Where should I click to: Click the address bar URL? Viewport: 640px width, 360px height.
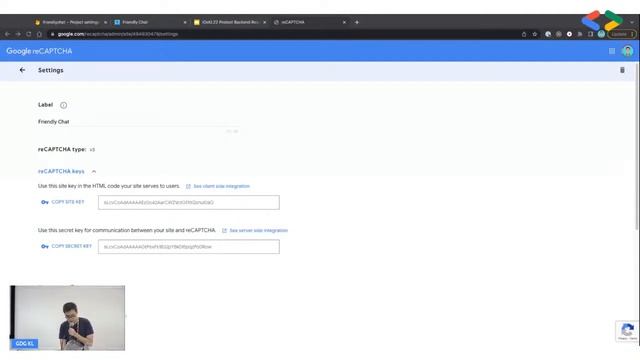pos(118,34)
